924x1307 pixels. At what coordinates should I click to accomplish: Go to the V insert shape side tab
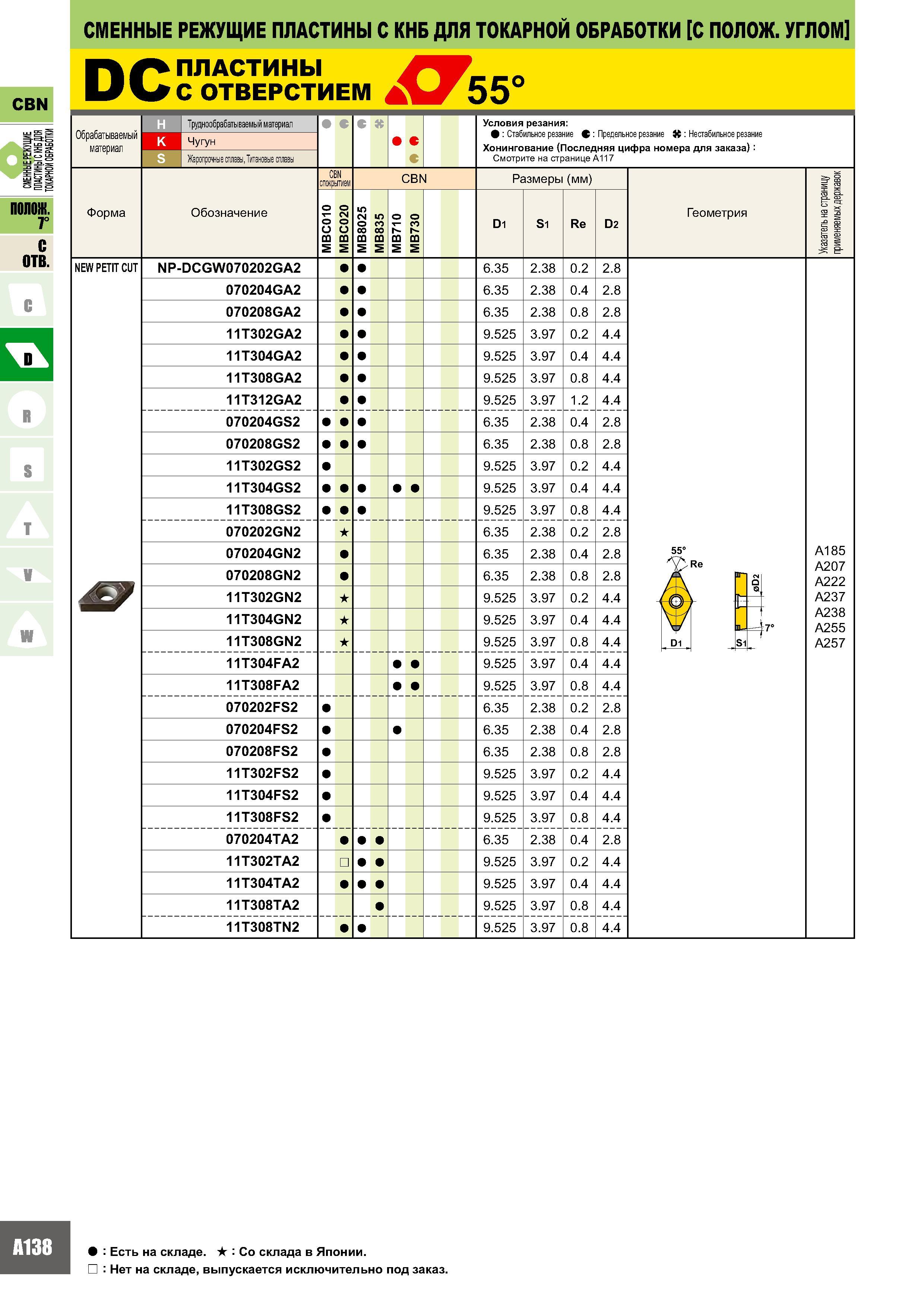[27, 575]
